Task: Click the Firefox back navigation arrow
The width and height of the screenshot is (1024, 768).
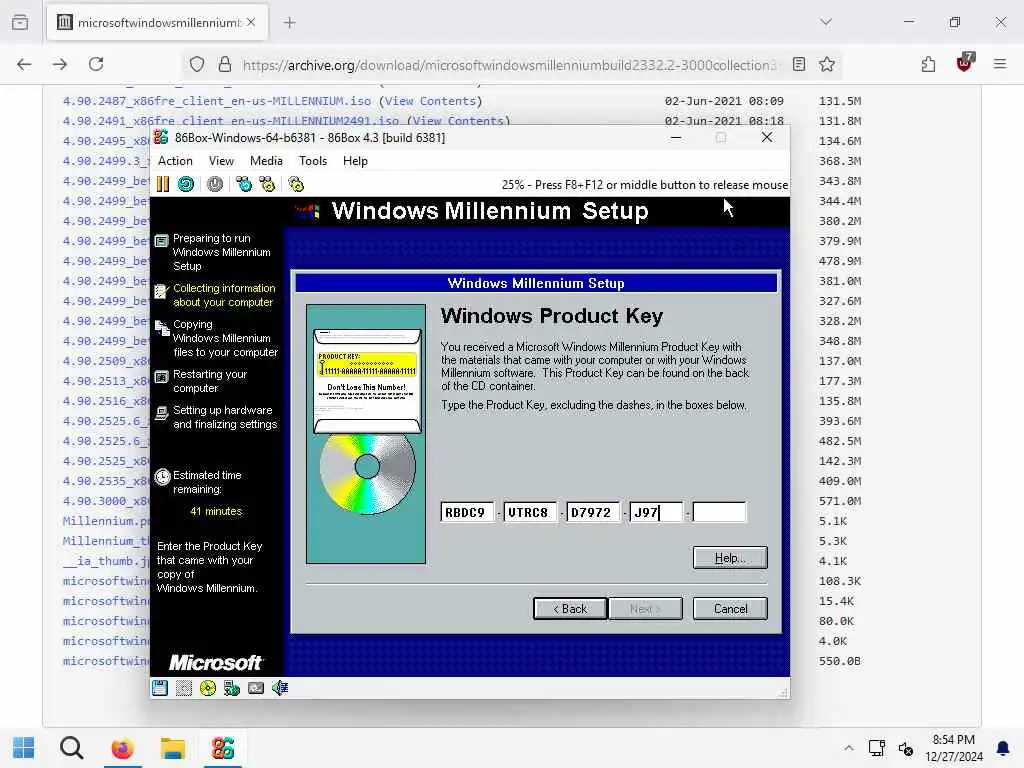Action: [x=24, y=64]
